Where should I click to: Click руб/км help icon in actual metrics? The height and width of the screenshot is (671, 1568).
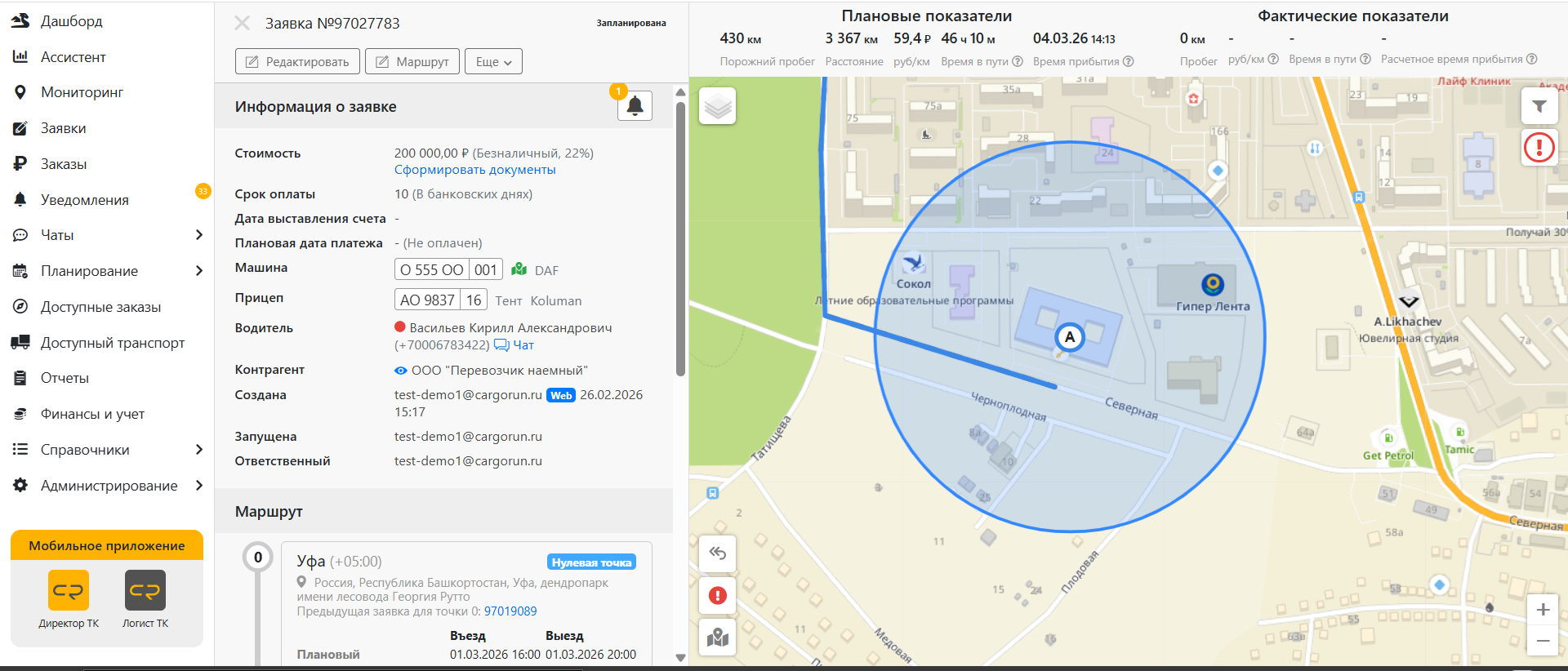(1273, 59)
